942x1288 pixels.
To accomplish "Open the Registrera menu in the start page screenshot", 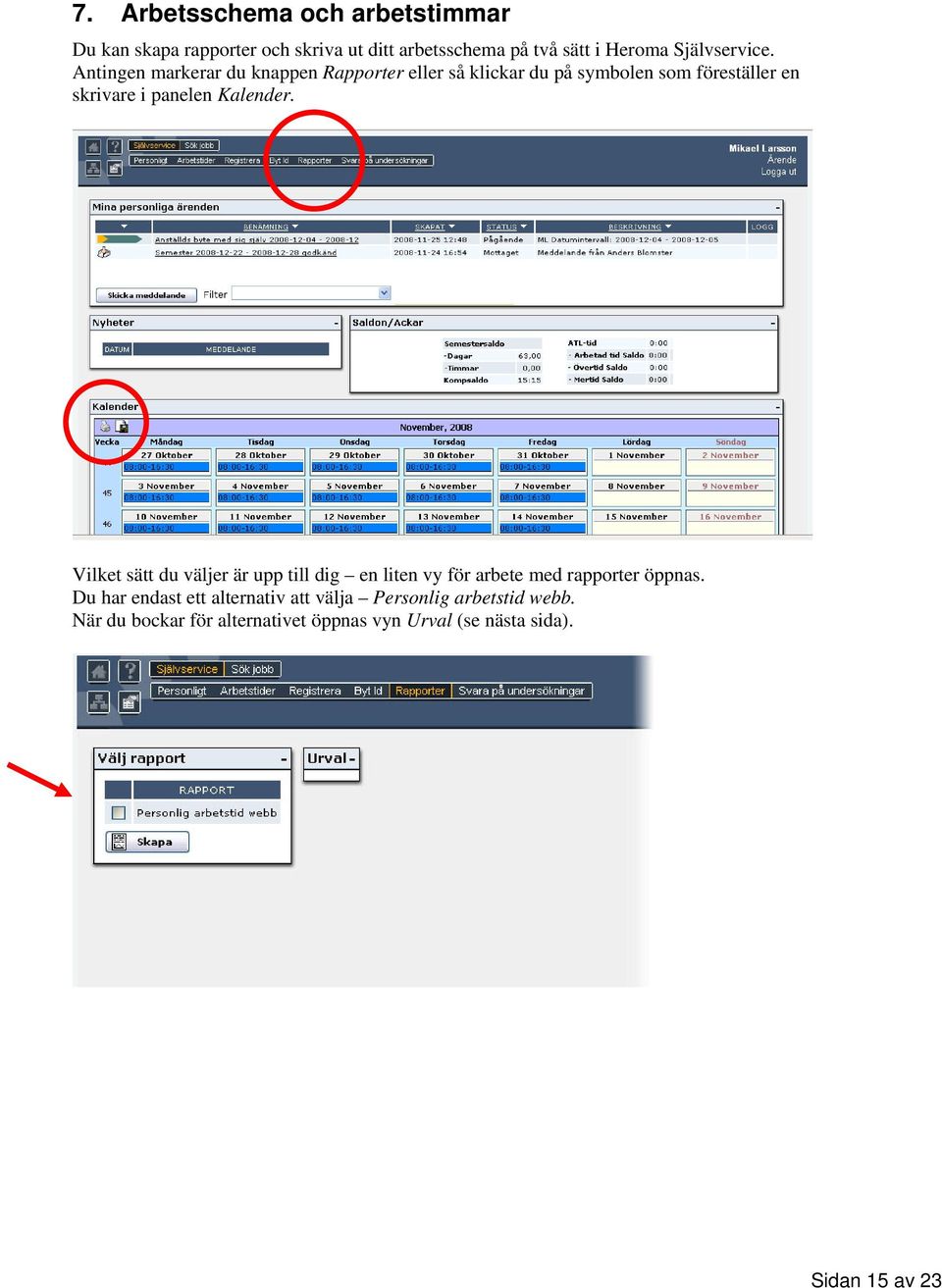I will pos(242,160).
